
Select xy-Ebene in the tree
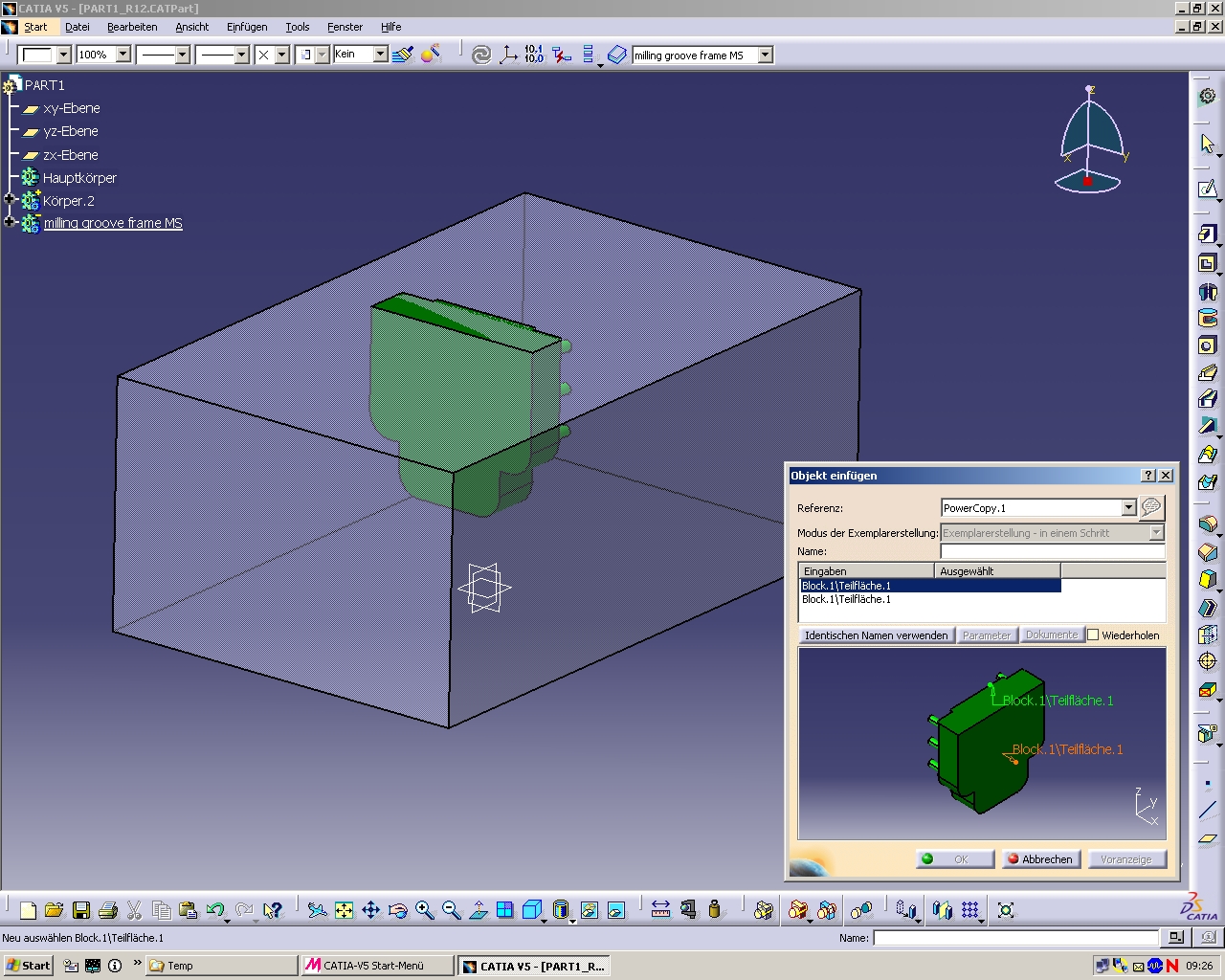[71, 108]
